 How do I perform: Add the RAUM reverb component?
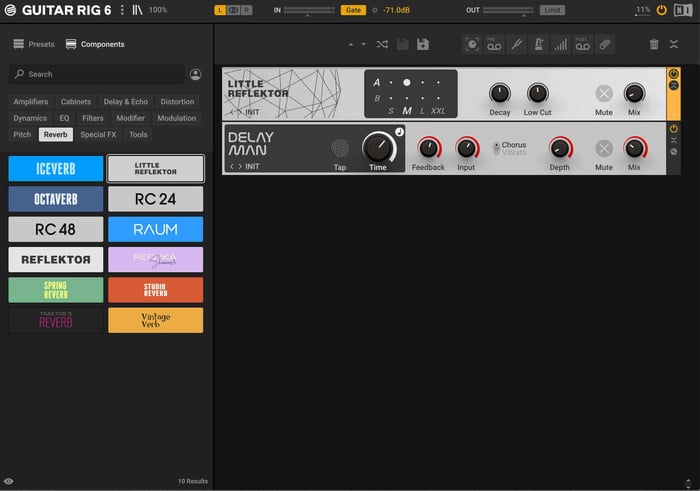[x=155, y=229]
